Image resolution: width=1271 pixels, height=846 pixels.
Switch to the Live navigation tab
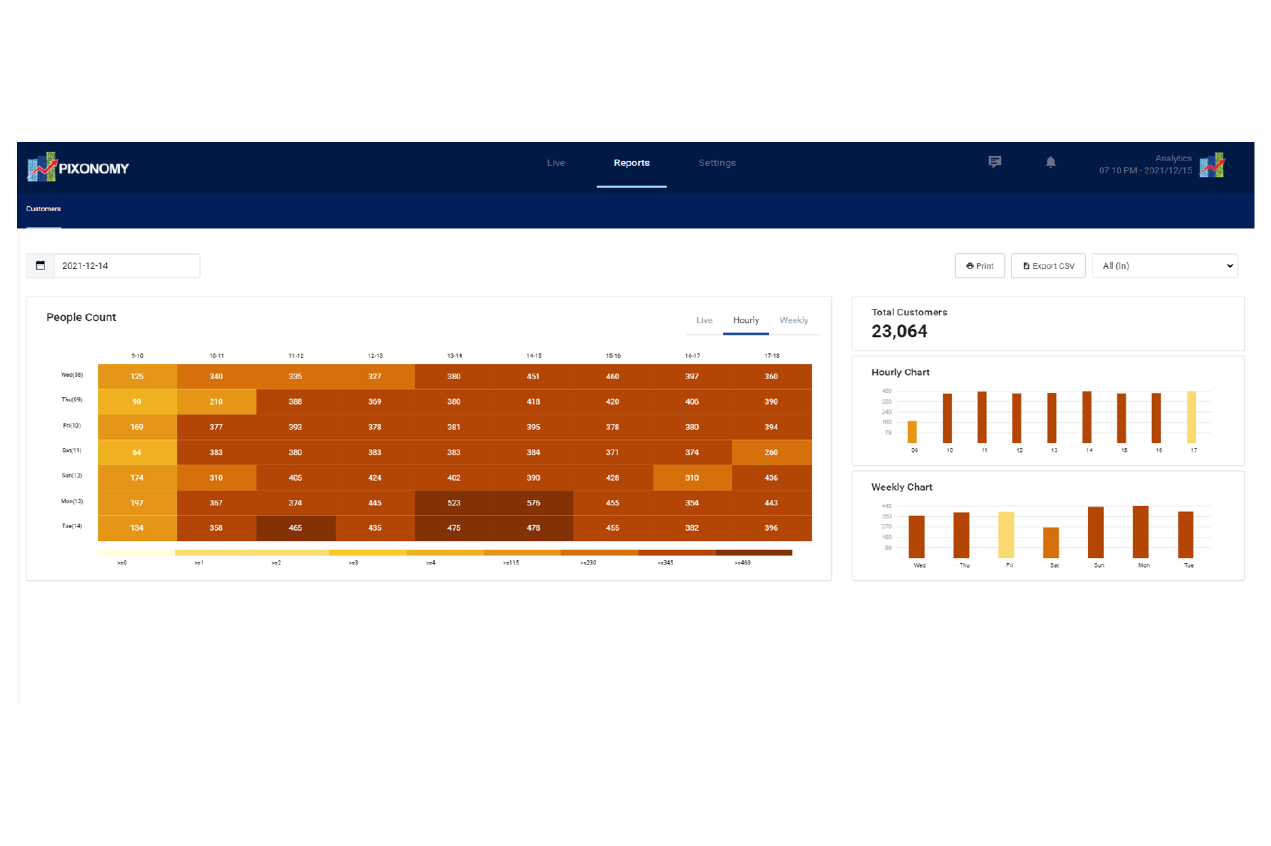pyautogui.click(x=556, y=163)
